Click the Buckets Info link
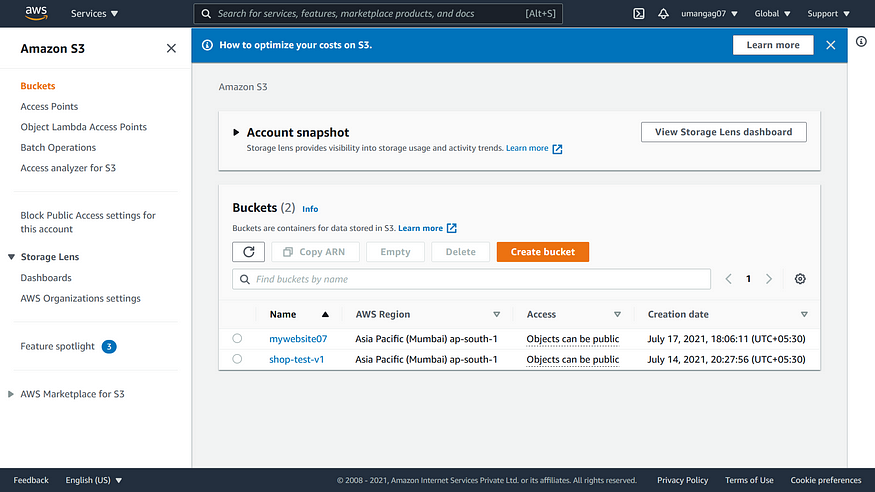This screenshot has height=492, width=875. point(310,209)
